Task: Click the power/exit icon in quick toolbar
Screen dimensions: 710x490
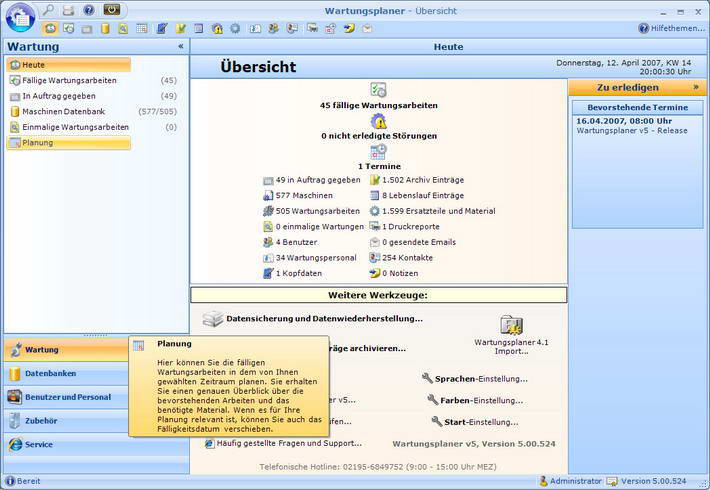Action: 111,10
